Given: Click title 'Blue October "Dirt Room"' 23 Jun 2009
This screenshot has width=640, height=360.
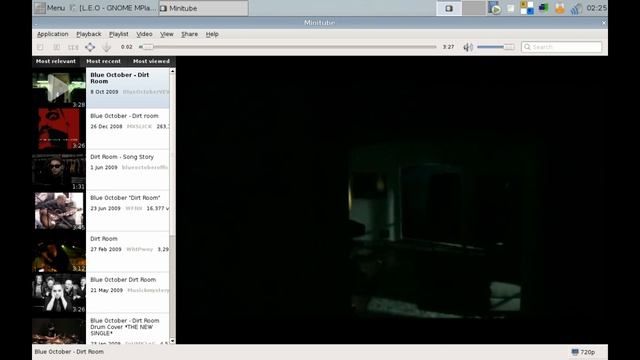Looking at the screenshot, I should 125,198.
